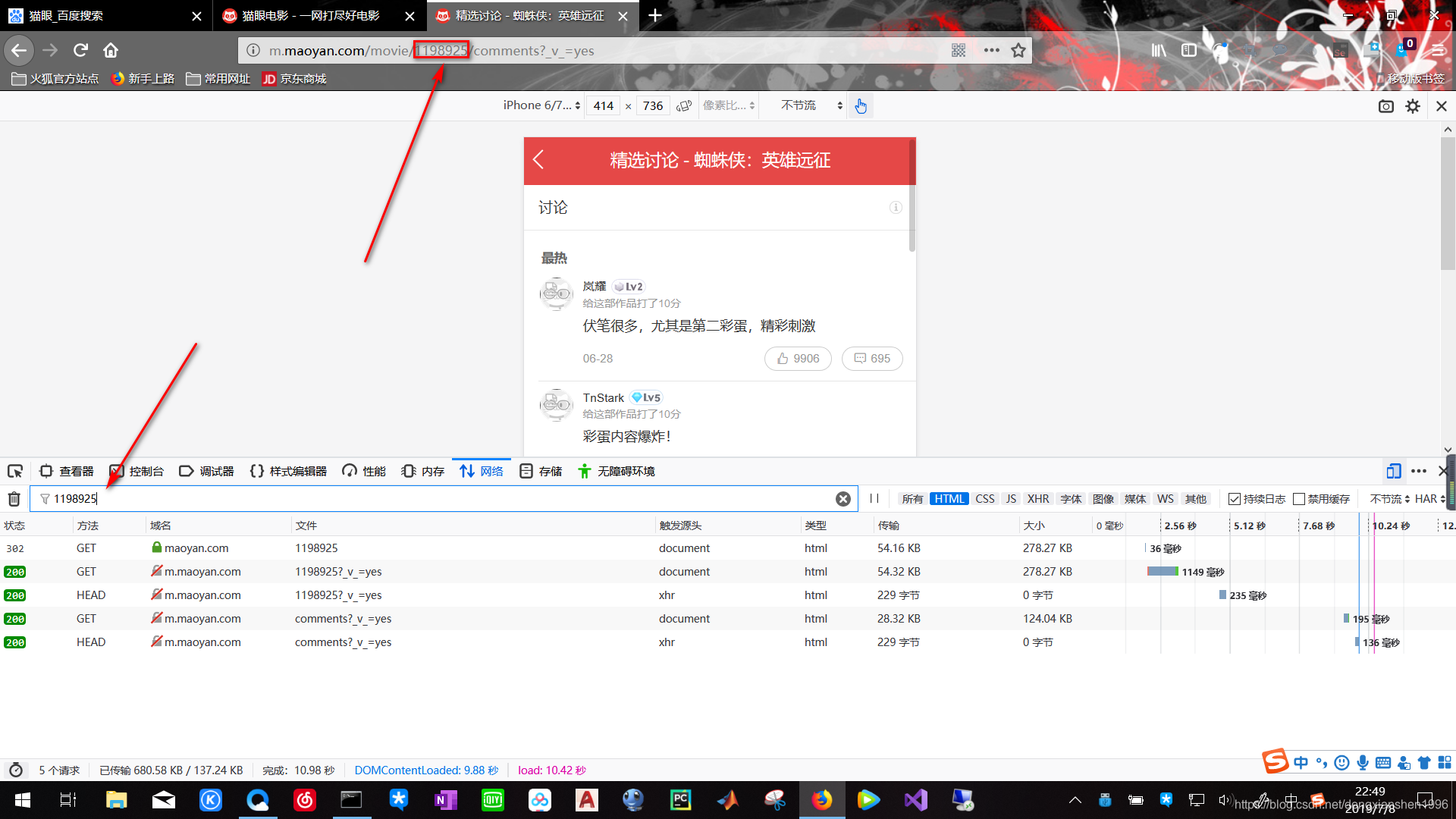Open a new tab with the plus icon

(x=655, y=15)
